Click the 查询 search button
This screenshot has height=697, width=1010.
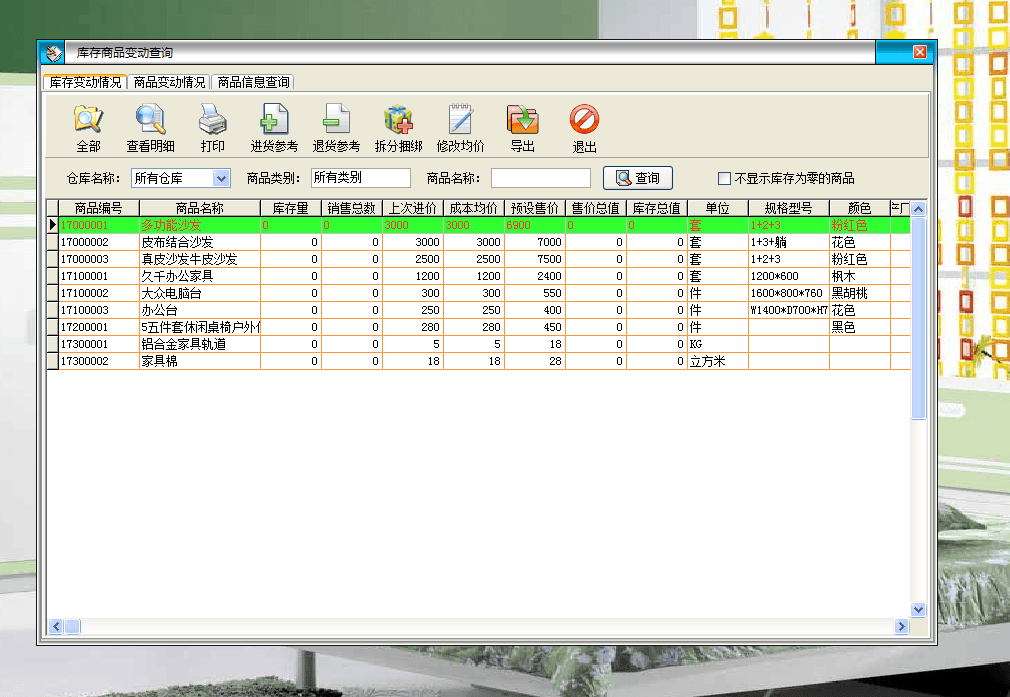[x=637, y=178]
